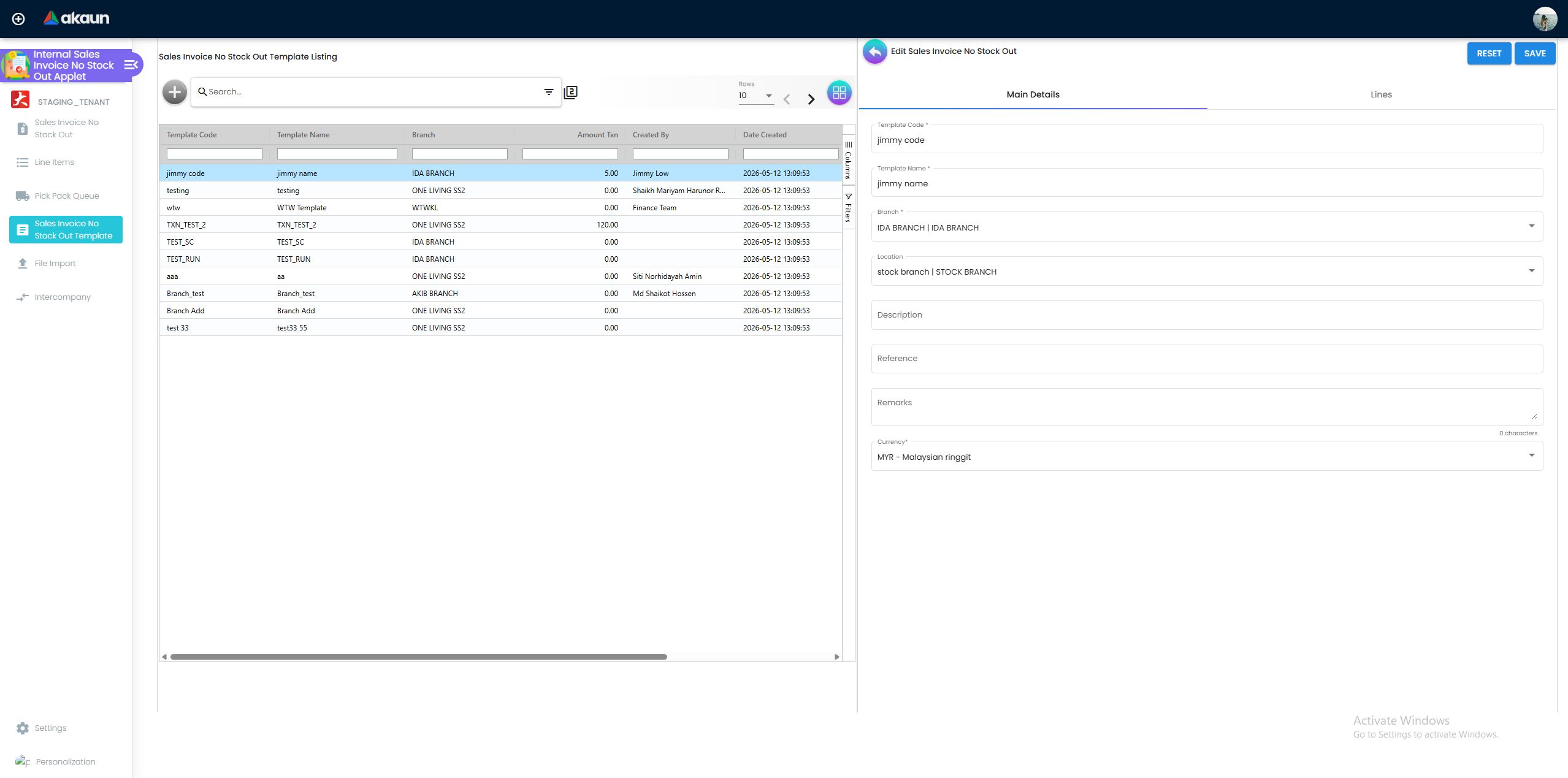Viewport: 1568px width, 778px height.
Task: Open Personalization page
Action: (x=66, y=761)
